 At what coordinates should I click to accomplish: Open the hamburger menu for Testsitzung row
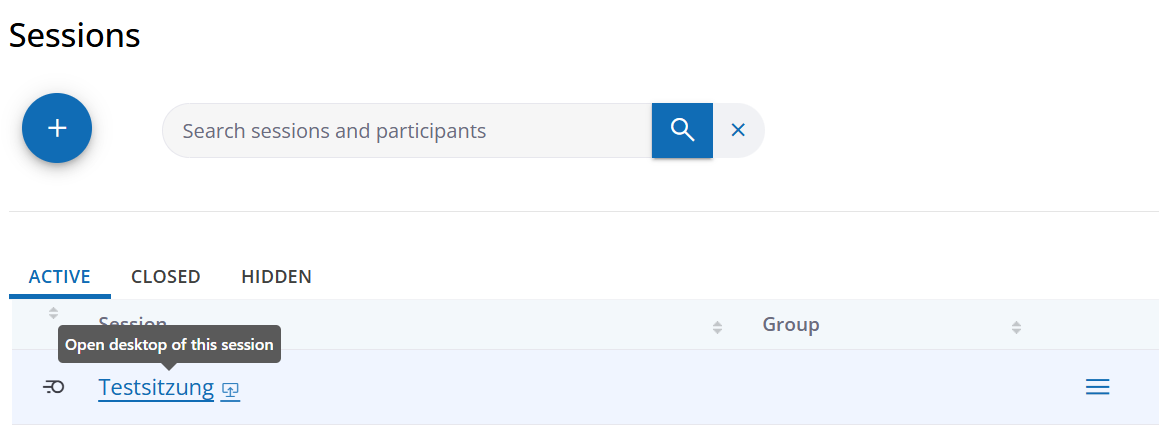pyautogui.click(x=1097, y=387)
